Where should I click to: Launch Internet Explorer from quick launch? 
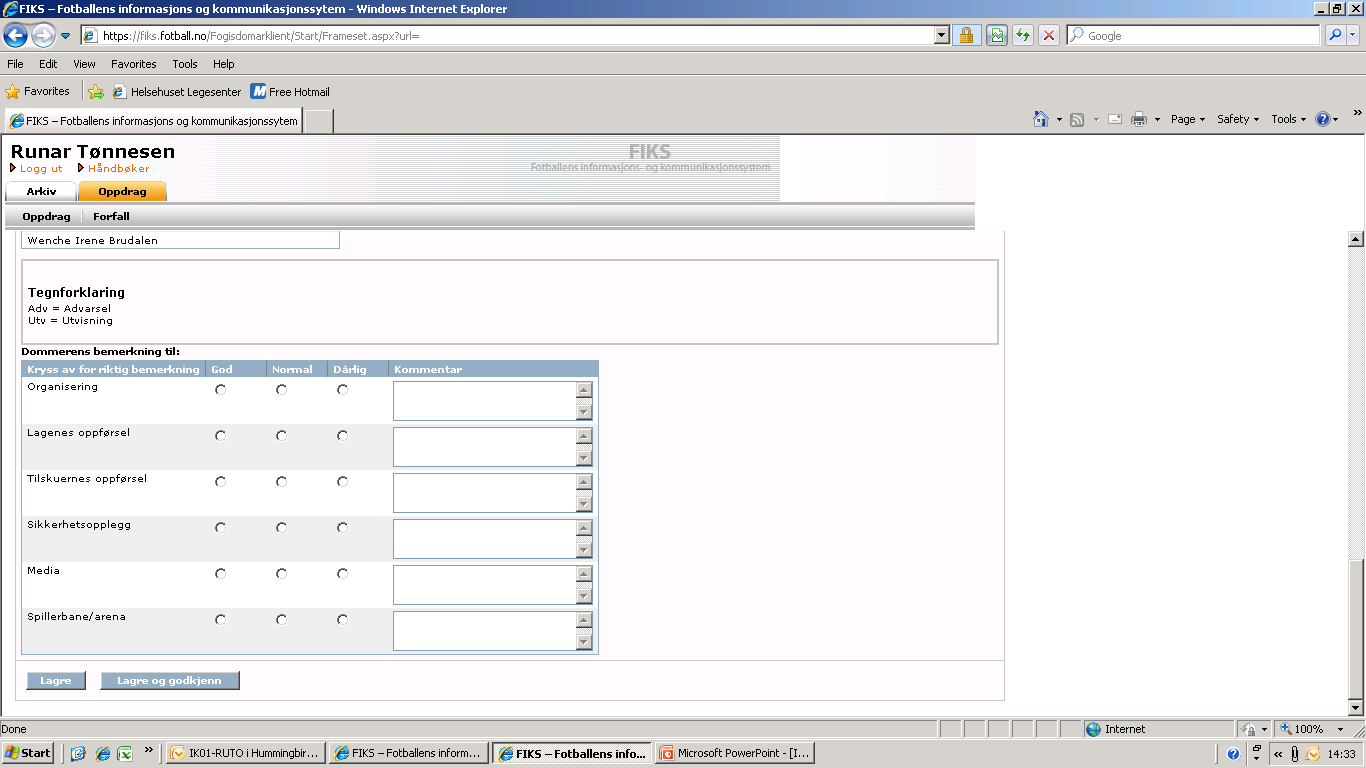102,753
